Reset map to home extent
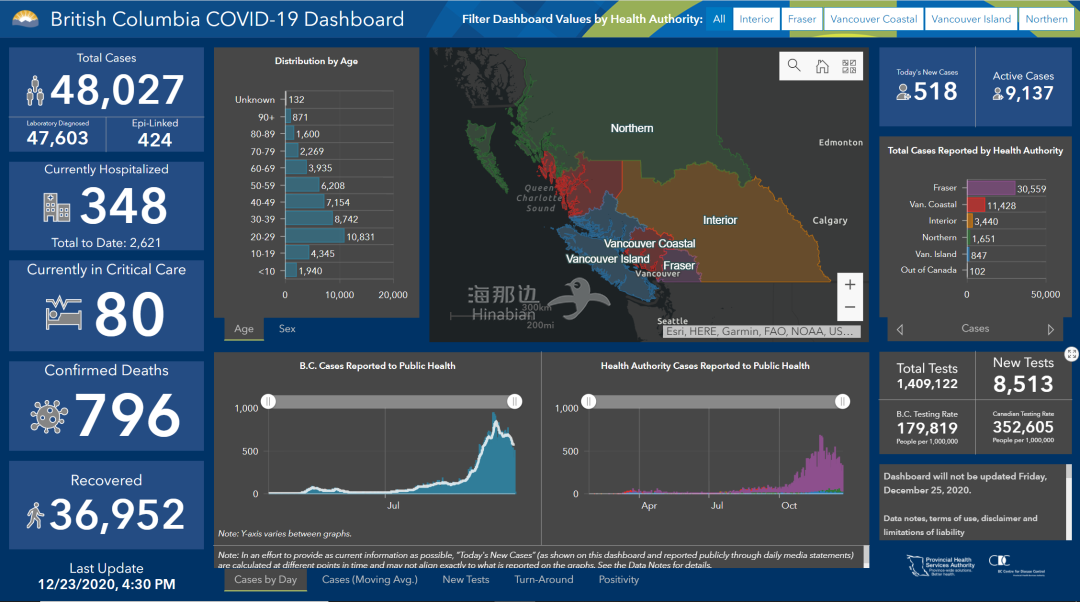 coord(822,66)
